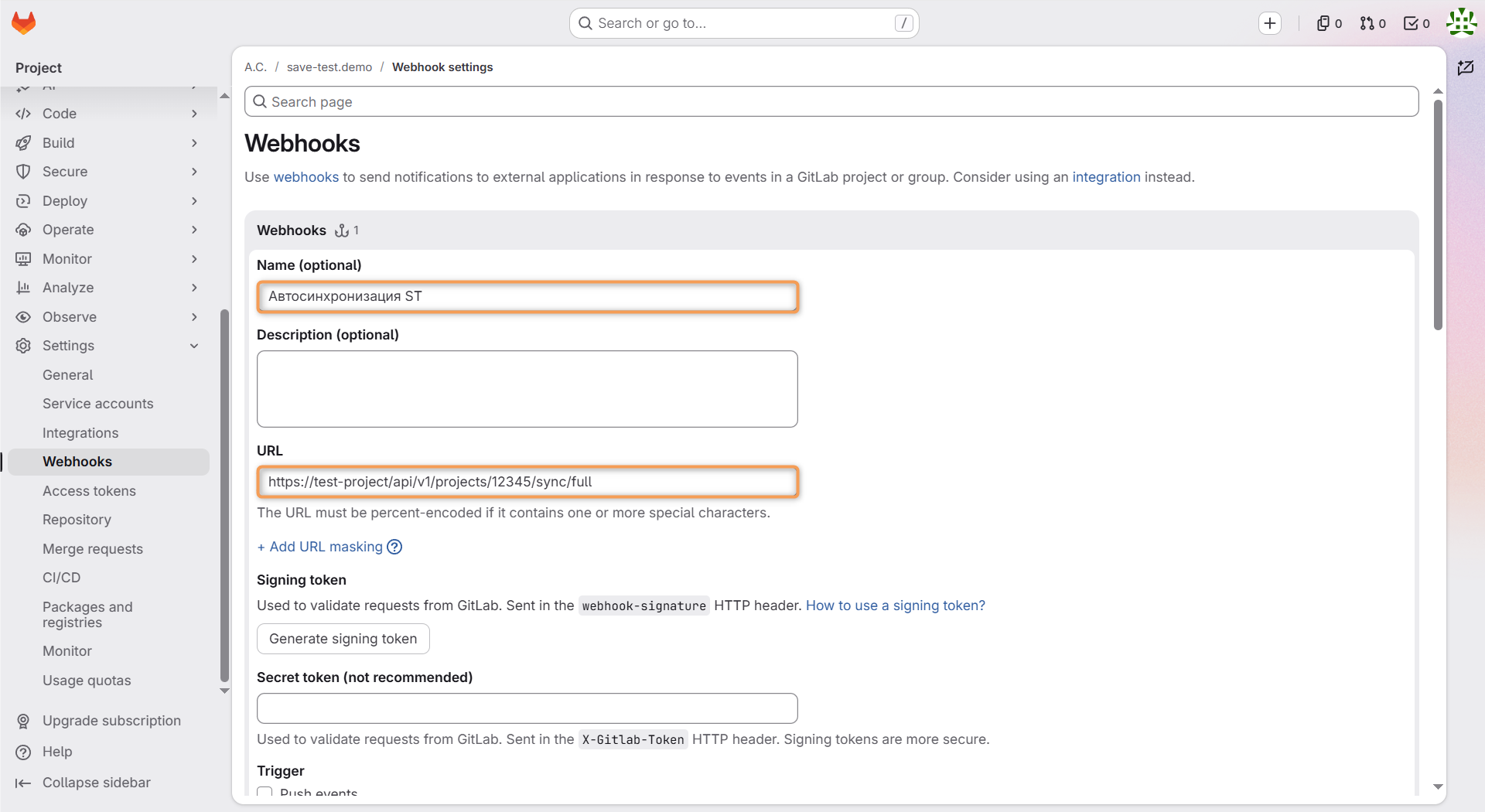Expand the Code section chevron
Viewport: 1485px width, 812px height.
tap(194, 114)
